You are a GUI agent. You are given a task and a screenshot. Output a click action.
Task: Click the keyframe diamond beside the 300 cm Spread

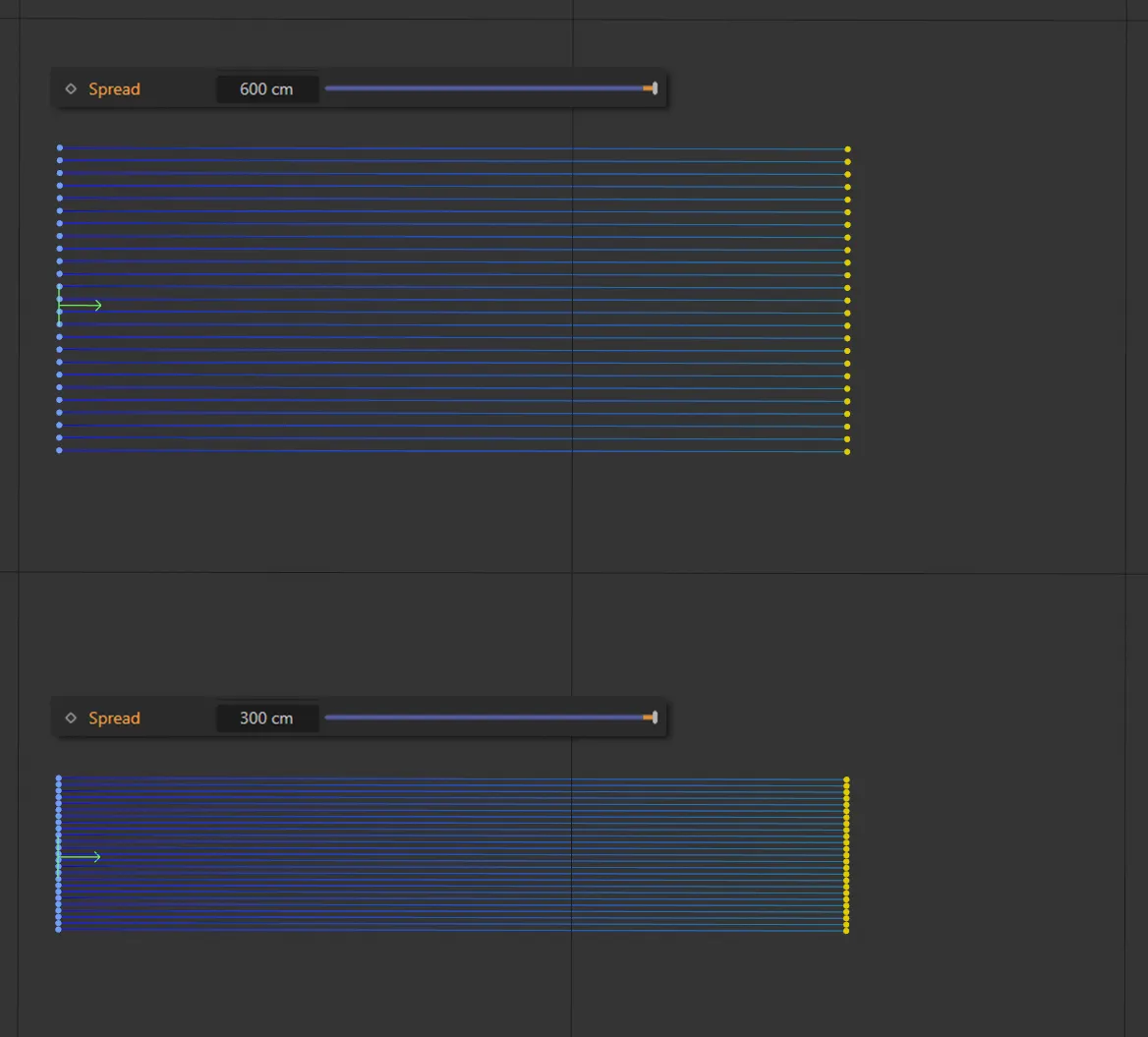point(71,718)
